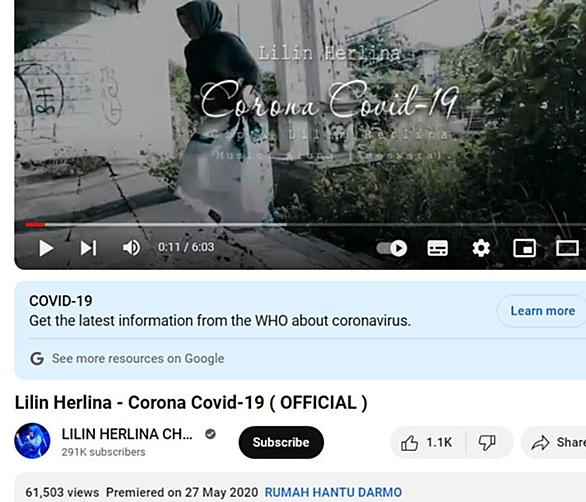Viewport: 586px width, 502px height.
Task: Like the video with 1.1K likes
Action: point(428,443)
